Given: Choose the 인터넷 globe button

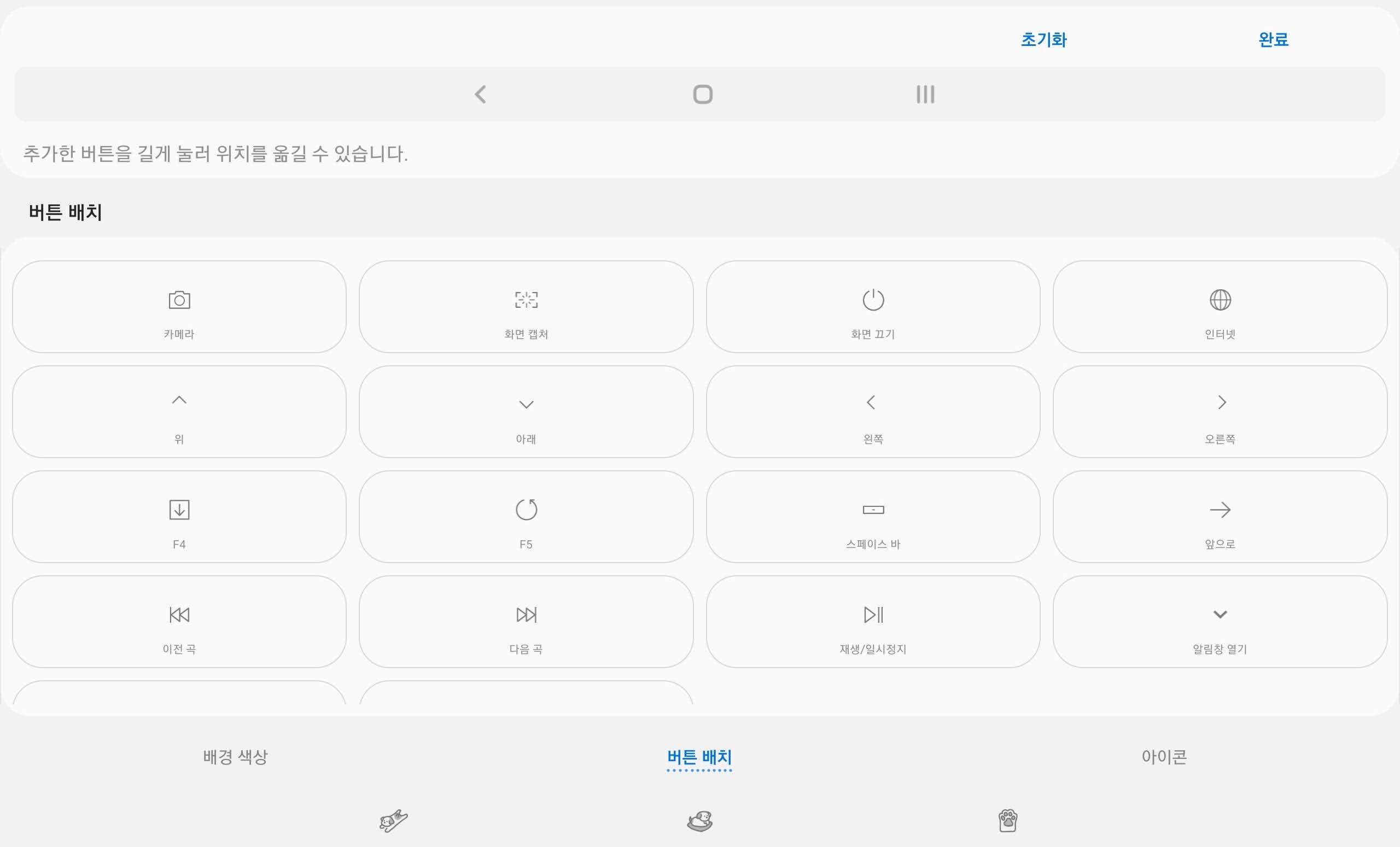Looking at the screenshot, I should point(1220,307).
